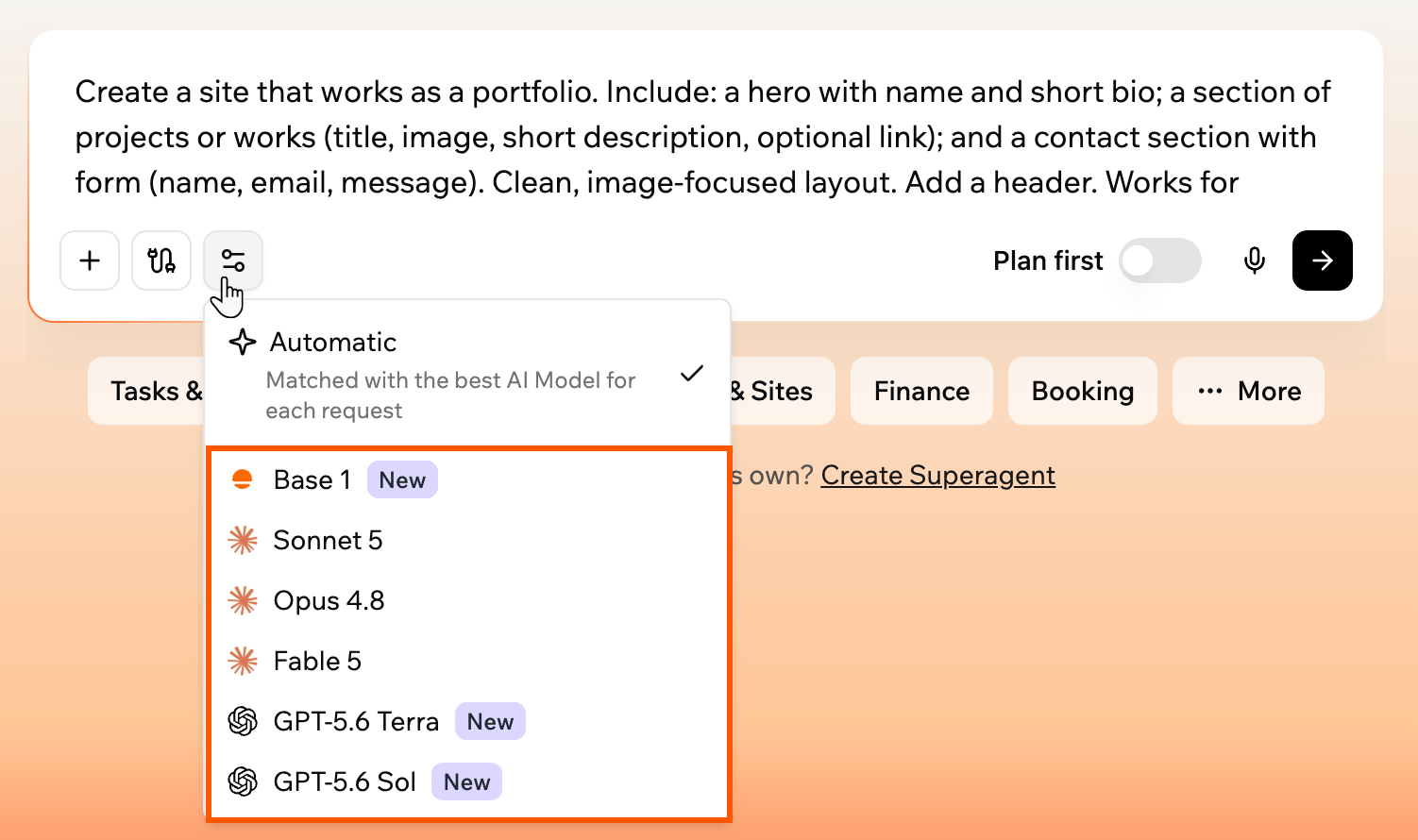Choose GPT-5.6 Terra model

click(x=467, y=721)
